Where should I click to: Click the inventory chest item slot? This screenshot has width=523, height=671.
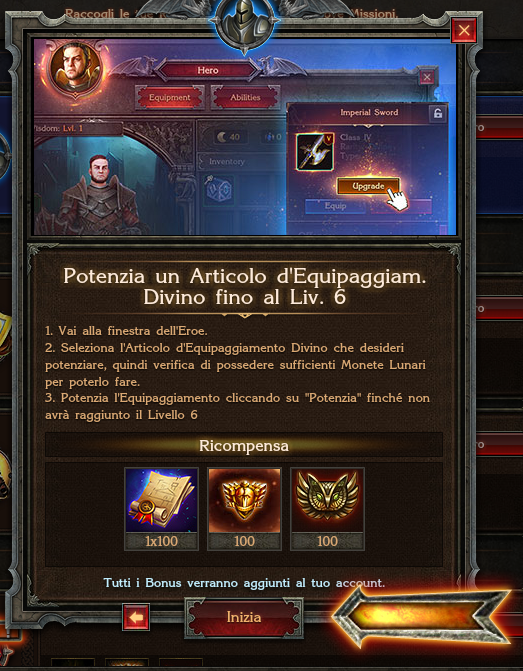pyautogui.click(x=219, y=189)
